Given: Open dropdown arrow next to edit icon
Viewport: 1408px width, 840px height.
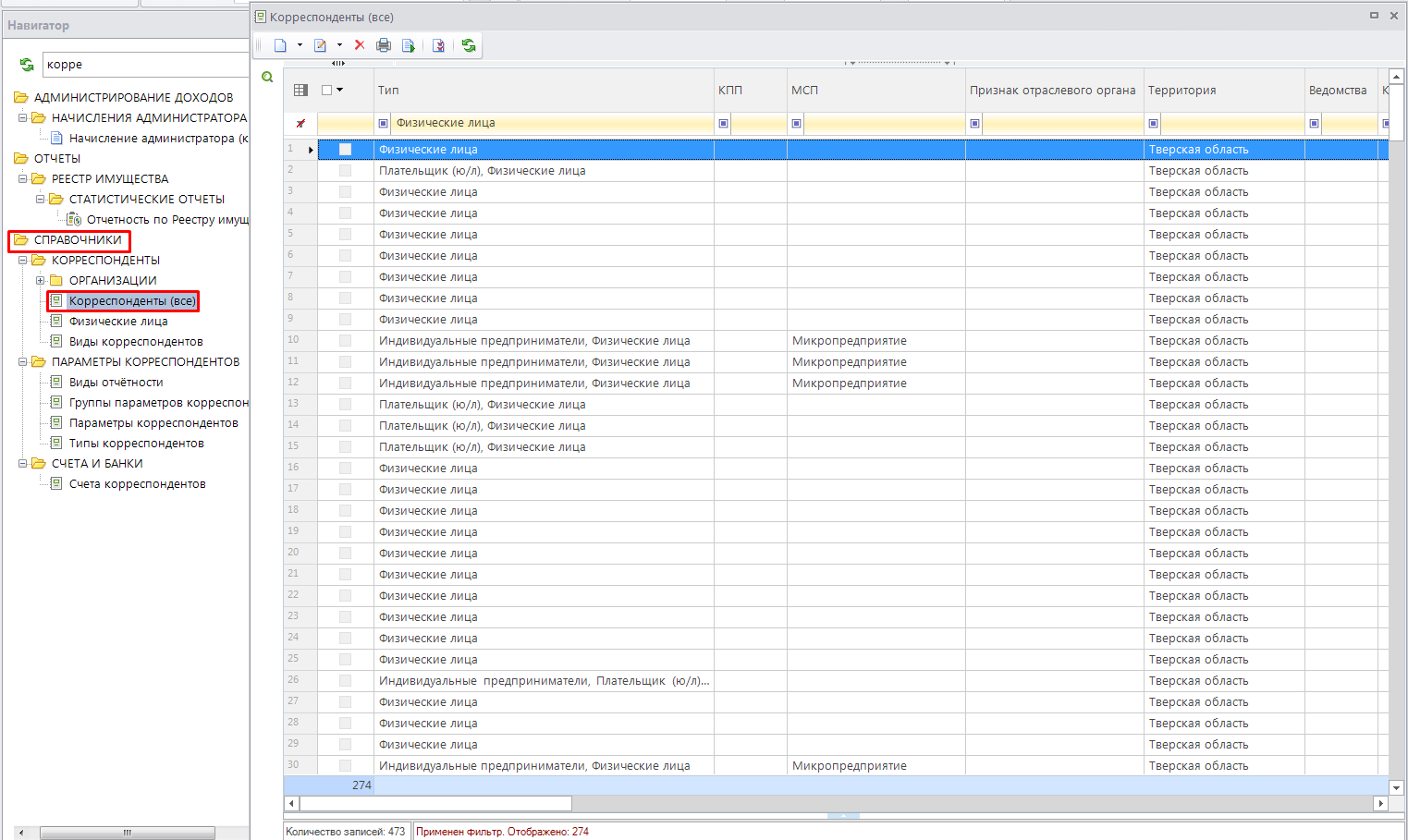Looking at the screenshot, I should 339,45.
